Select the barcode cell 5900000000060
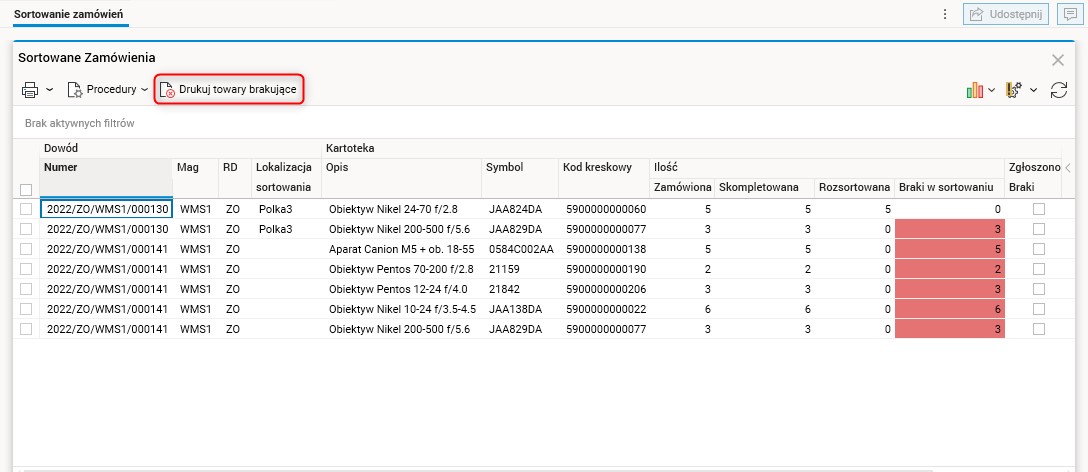 tap(603, 209)
